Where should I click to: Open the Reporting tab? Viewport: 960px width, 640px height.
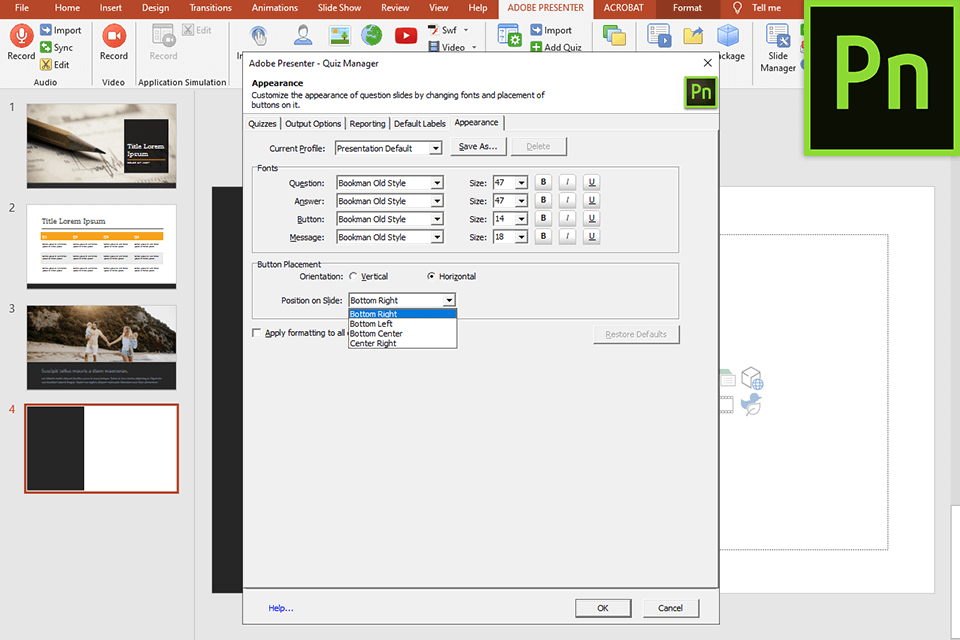367,124
